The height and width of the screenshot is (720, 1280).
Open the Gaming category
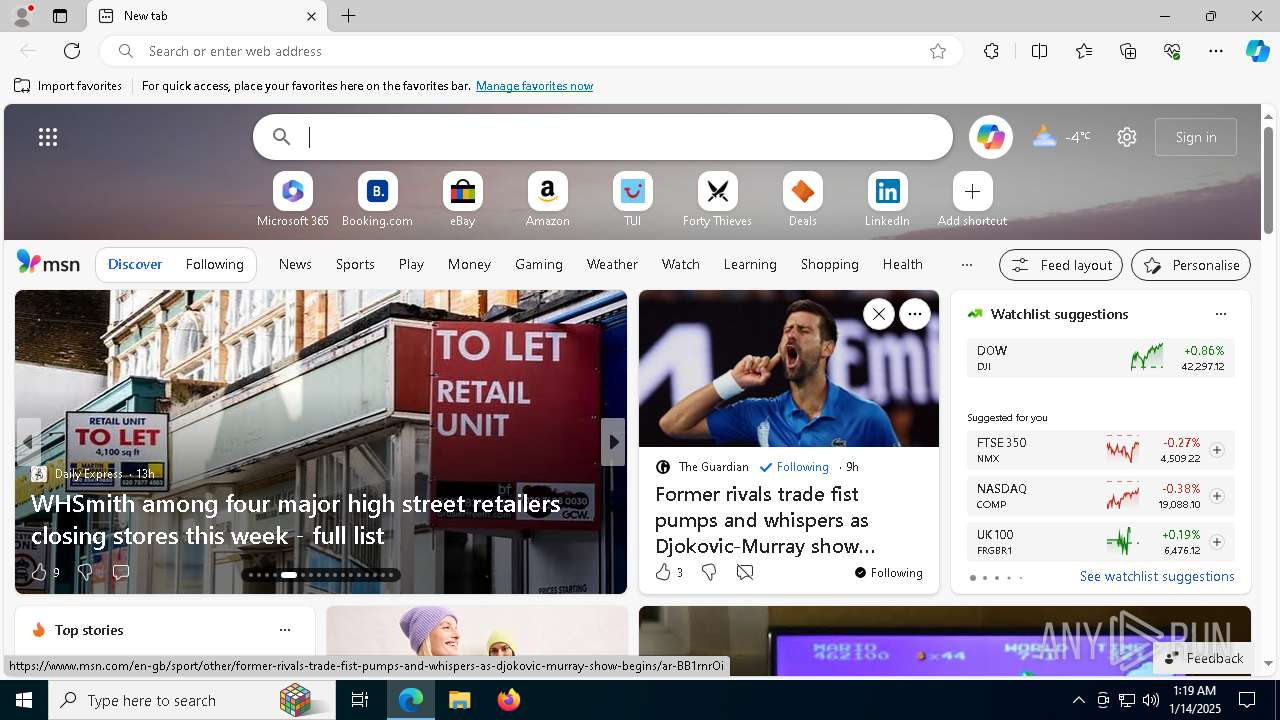click(539, 264)
